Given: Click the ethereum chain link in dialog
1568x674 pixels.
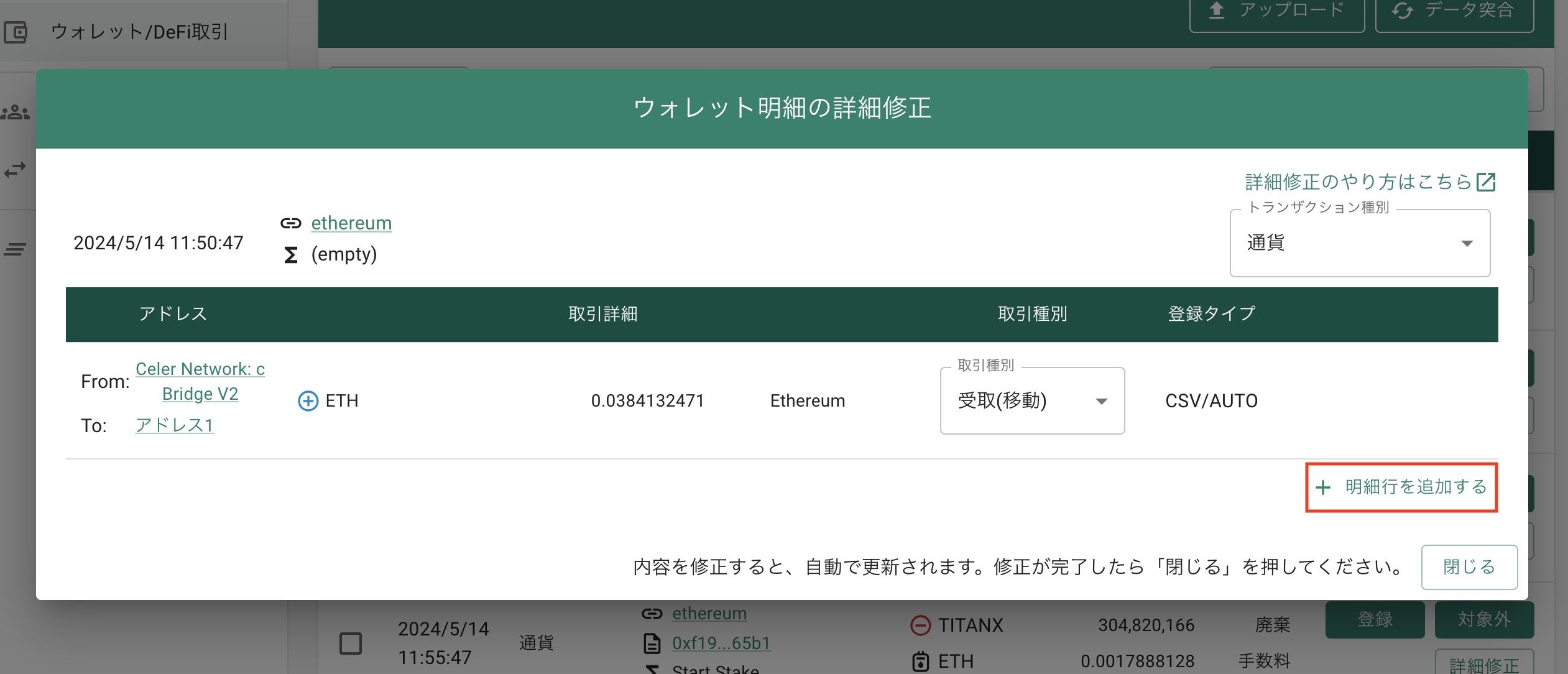Looking at the screenshot, I should 351,223.
